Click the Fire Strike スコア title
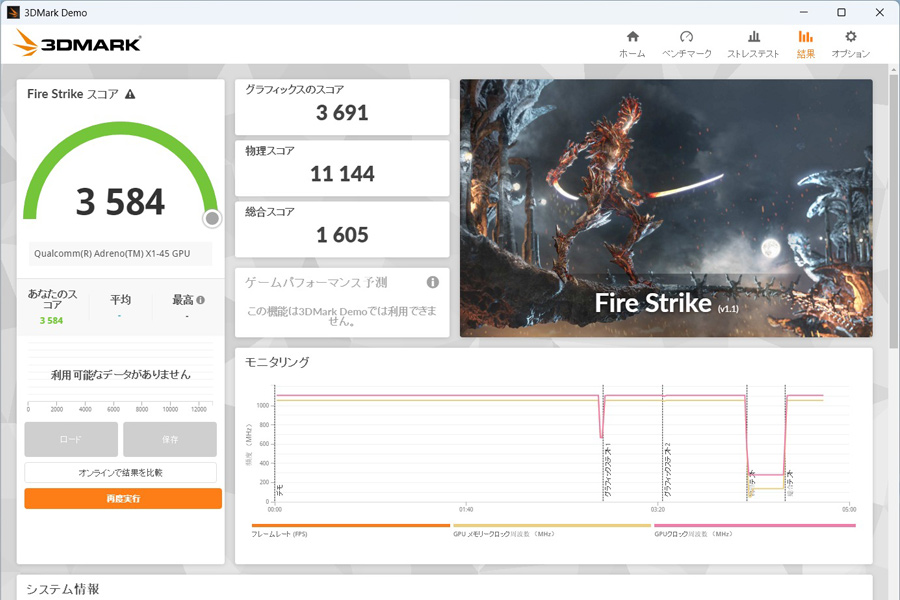The height and width of the screenshot is (600, 900). (x=73, y=94)
